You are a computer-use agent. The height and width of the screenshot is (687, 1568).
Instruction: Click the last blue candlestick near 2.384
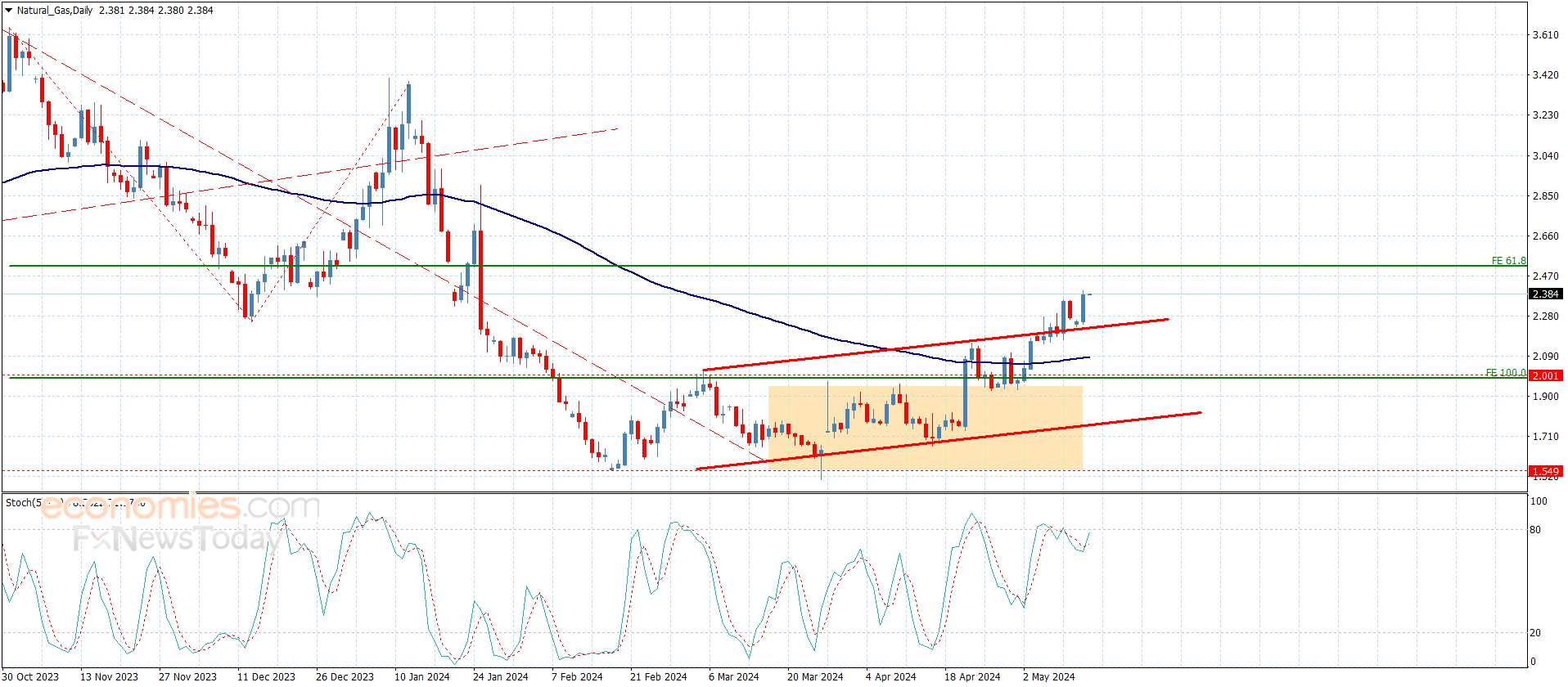[x=1083, y=308]
